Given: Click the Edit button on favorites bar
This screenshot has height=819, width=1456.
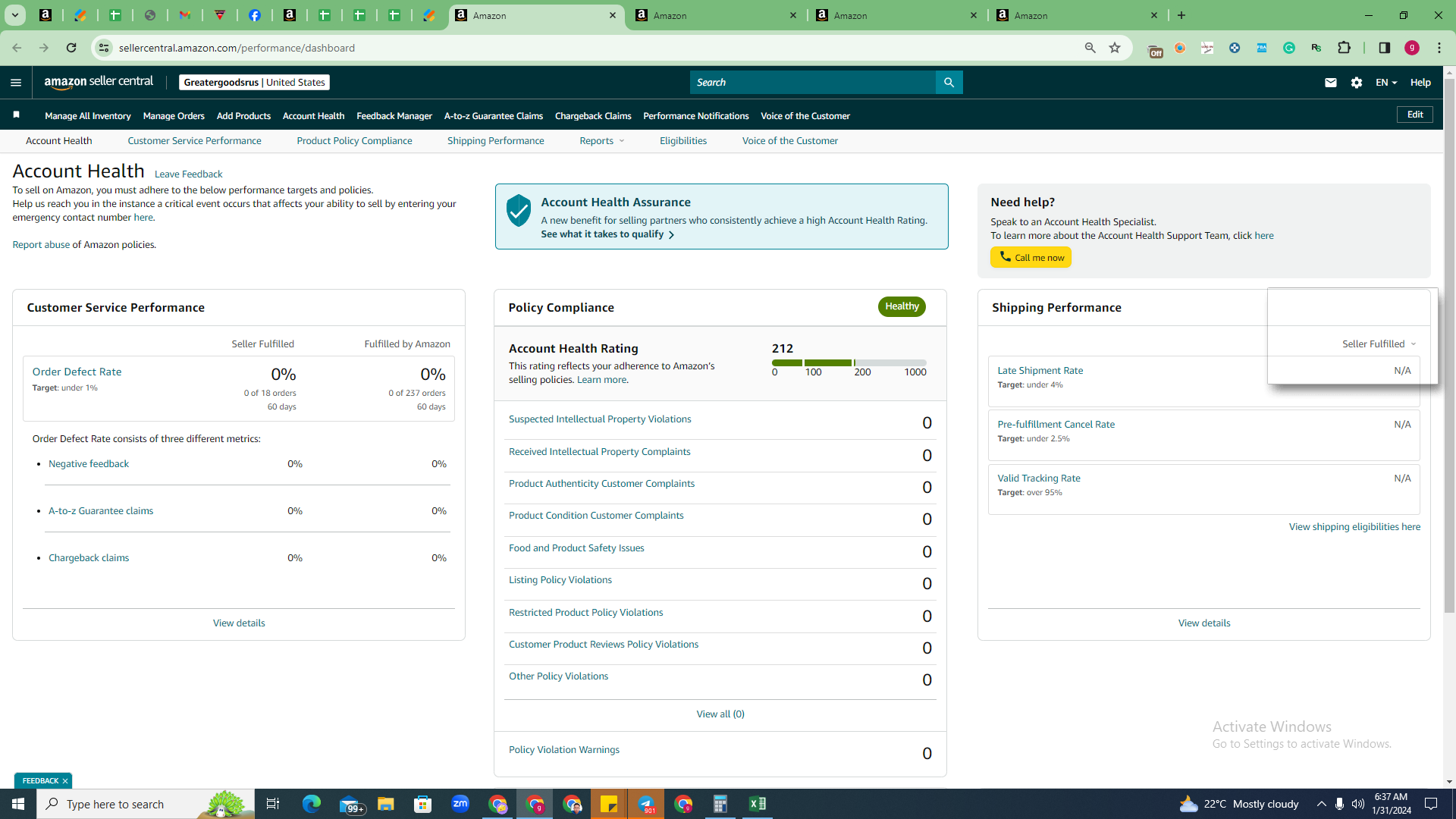Looking at the screenshot, I should pyautogui.click(x=1415, y=115).
